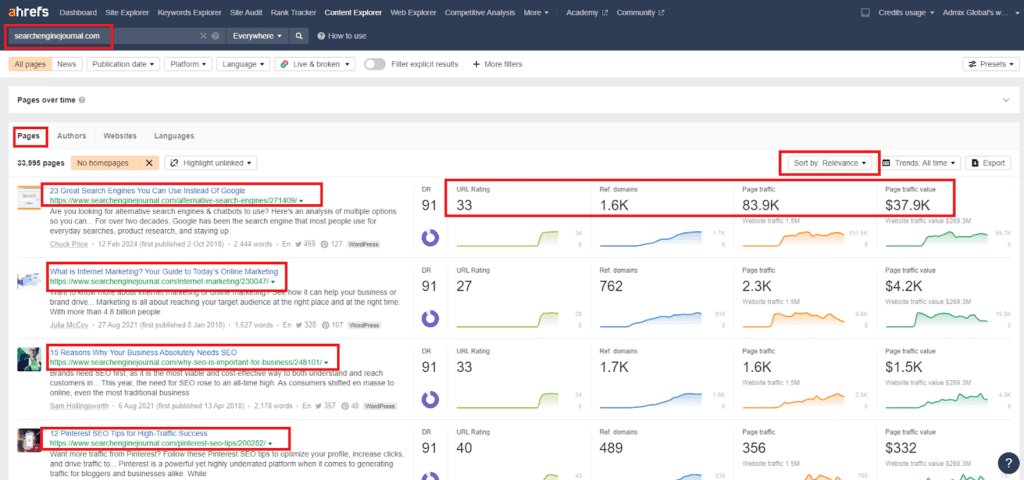1024x480 pixels.
Task: Switch to the Pages tab
Action: [x=29, y=136]
